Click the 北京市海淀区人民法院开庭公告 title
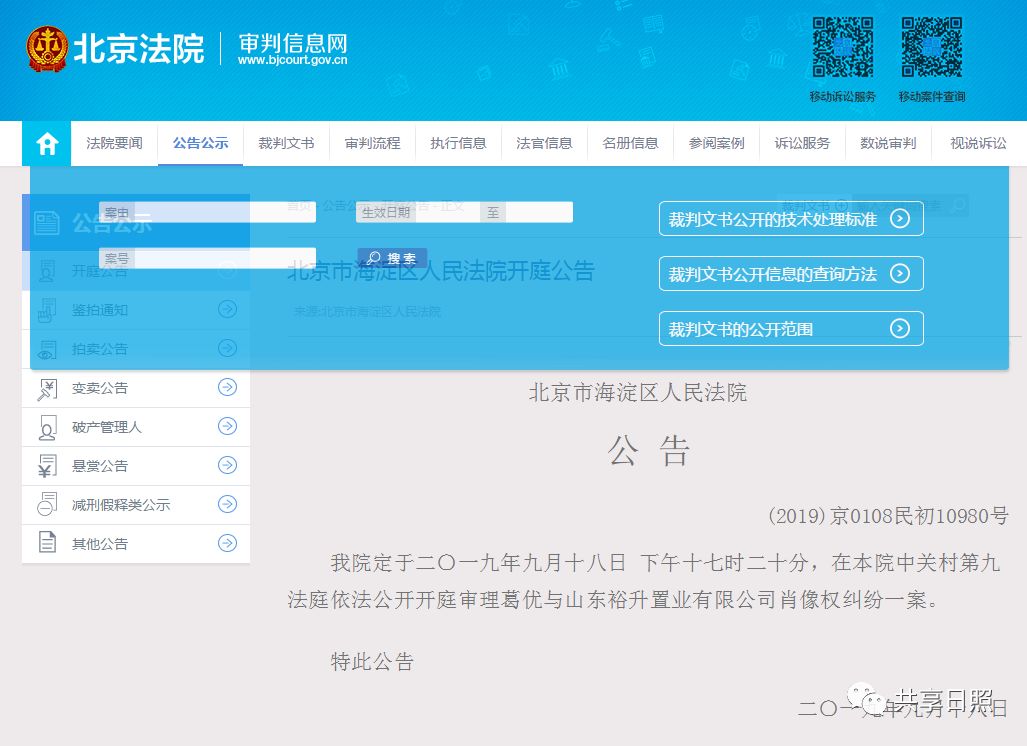 (x=441, y=270)
